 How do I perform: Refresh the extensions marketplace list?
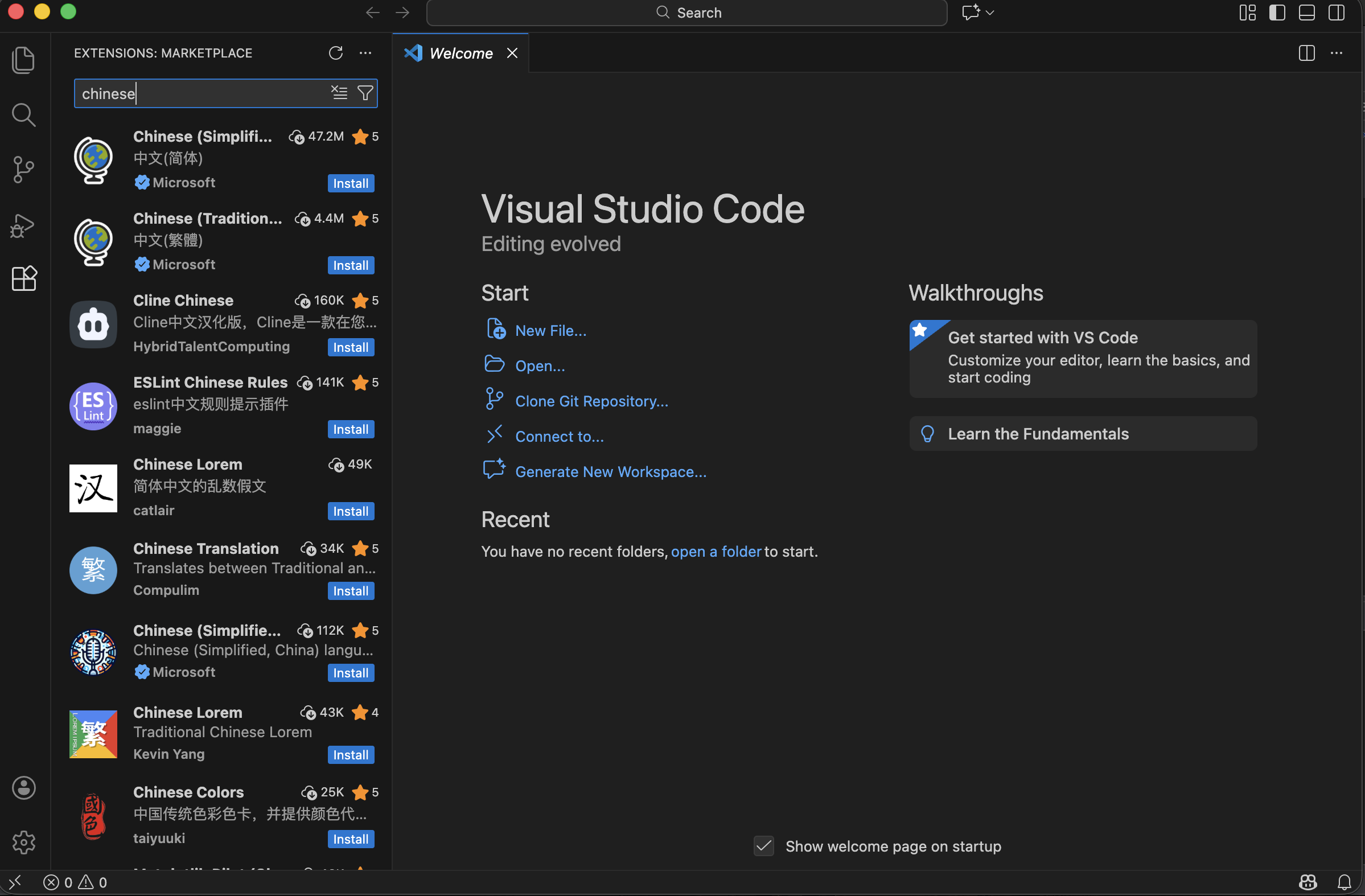click(x=335, y=53)
